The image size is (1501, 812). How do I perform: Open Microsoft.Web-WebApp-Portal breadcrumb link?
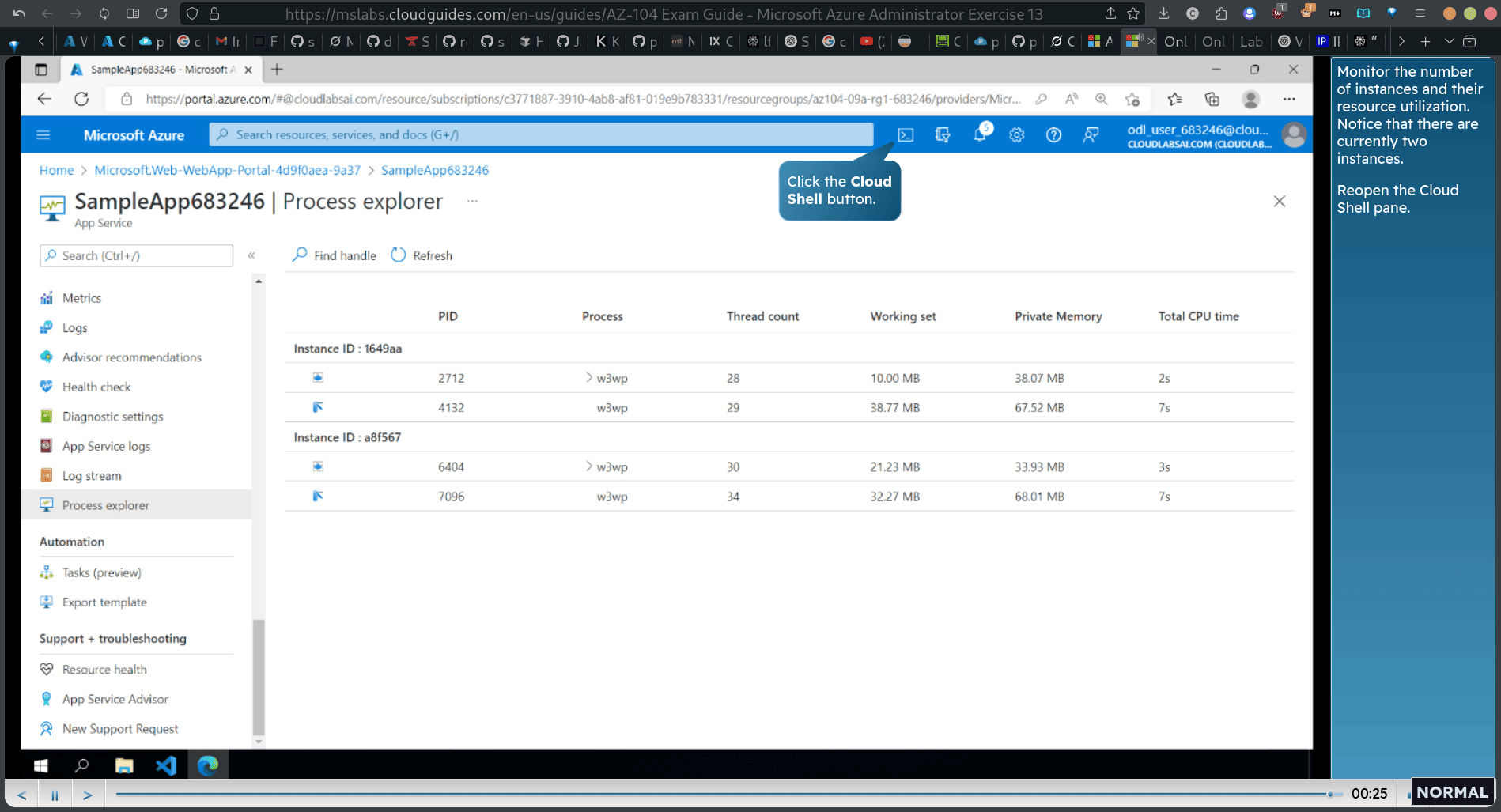coord(227,170)
